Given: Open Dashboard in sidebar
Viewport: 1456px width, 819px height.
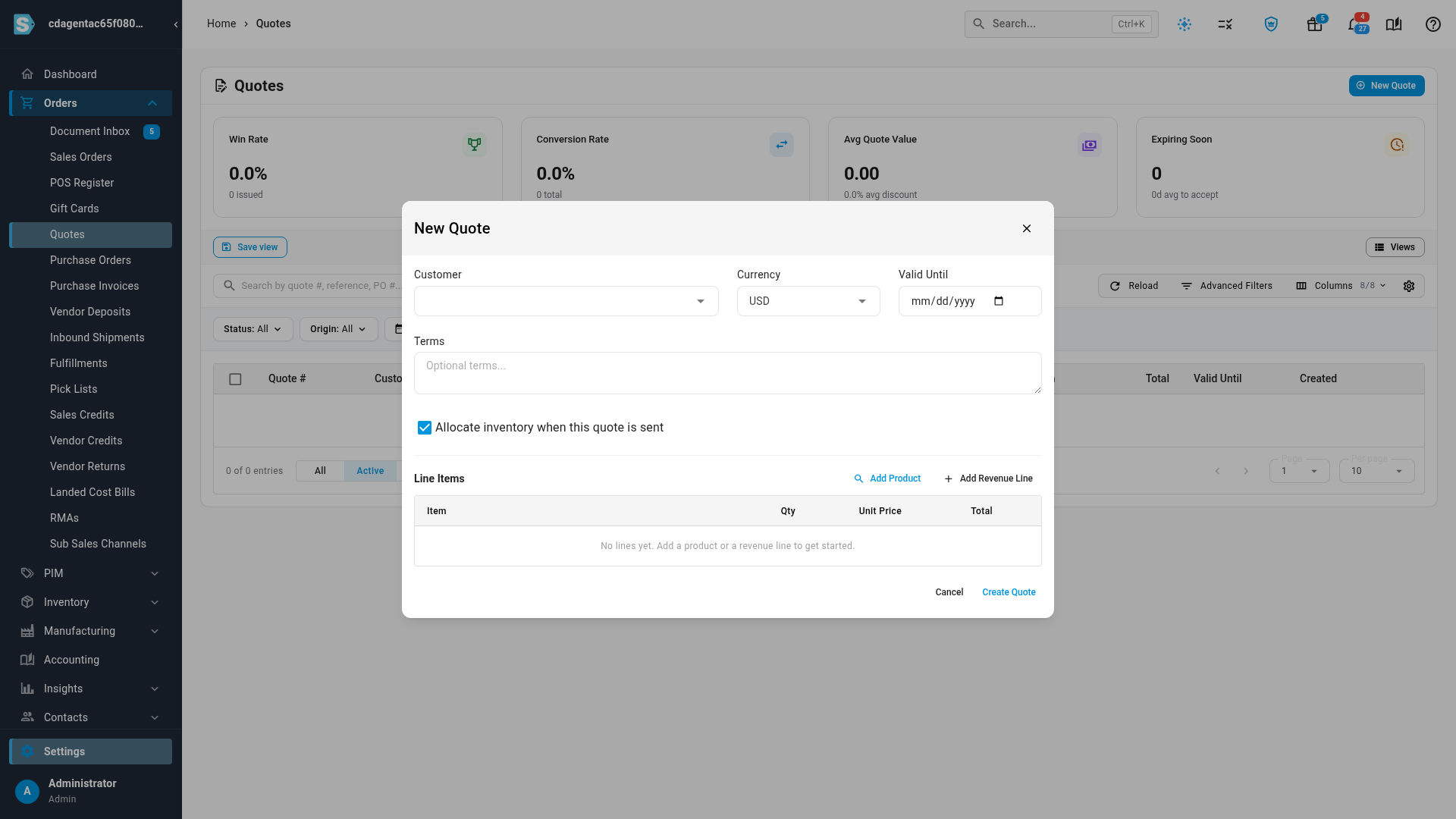Looking at the screenshot, I should (x=91, y=74).
